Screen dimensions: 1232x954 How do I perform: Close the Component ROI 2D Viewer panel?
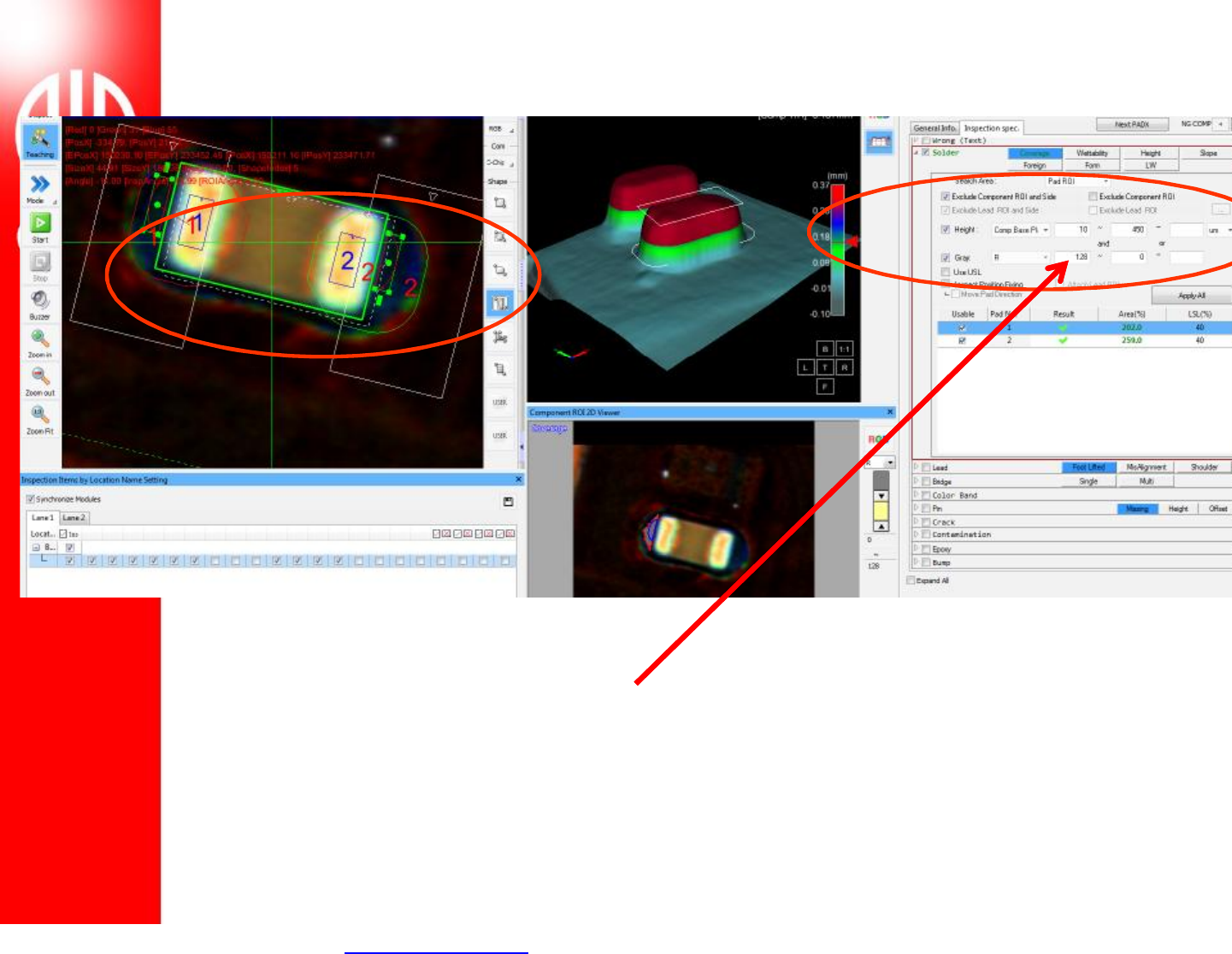coord(889,412)
